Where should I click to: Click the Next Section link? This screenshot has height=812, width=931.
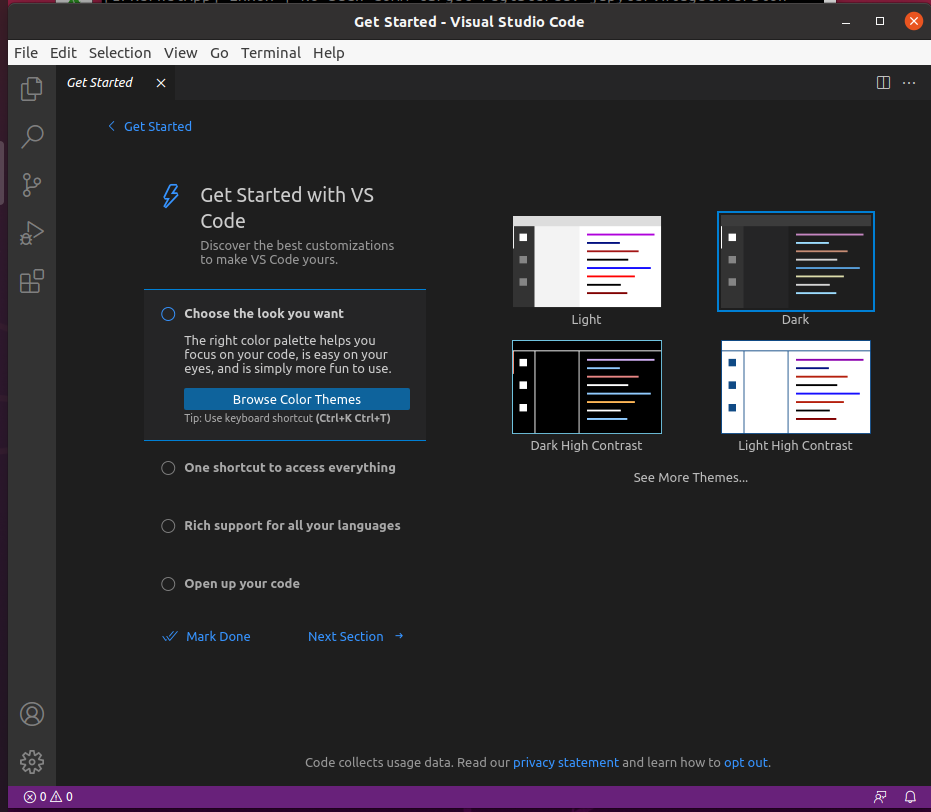tap(356, 636)
